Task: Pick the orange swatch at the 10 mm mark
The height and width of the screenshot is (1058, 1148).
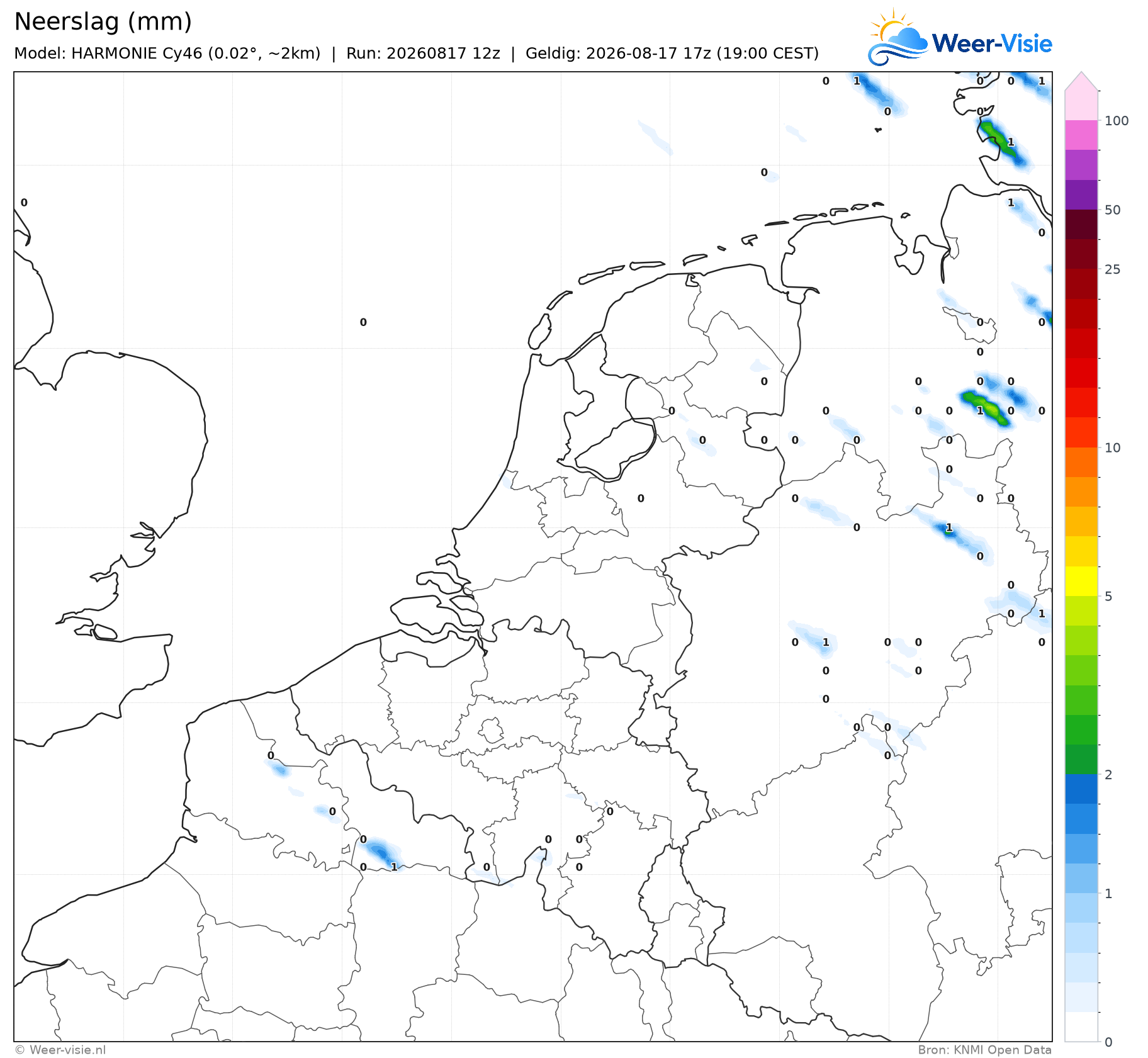Action: pos(1081,462)
